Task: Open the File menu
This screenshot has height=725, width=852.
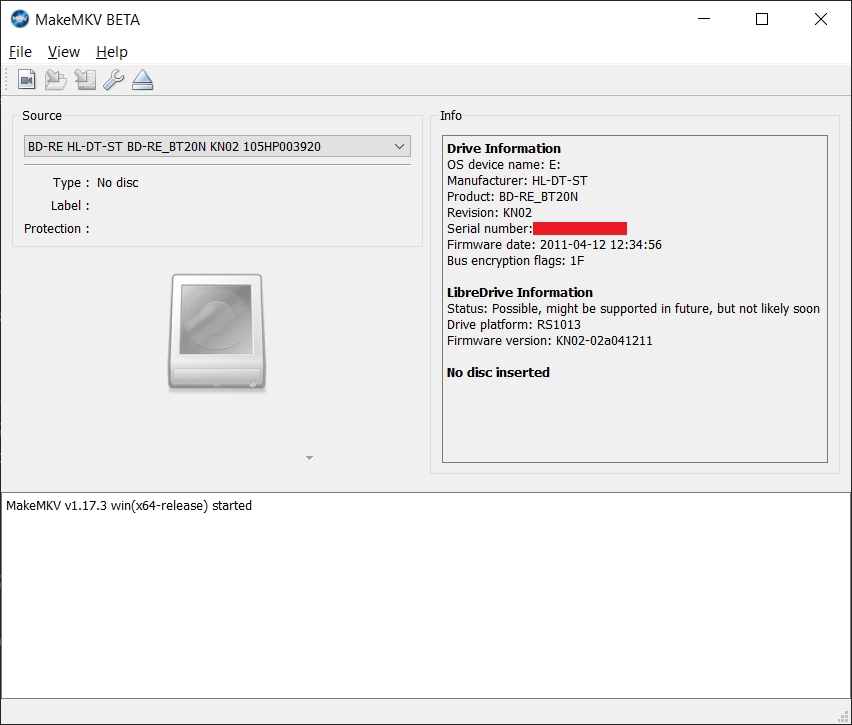Action: (20, 52)
